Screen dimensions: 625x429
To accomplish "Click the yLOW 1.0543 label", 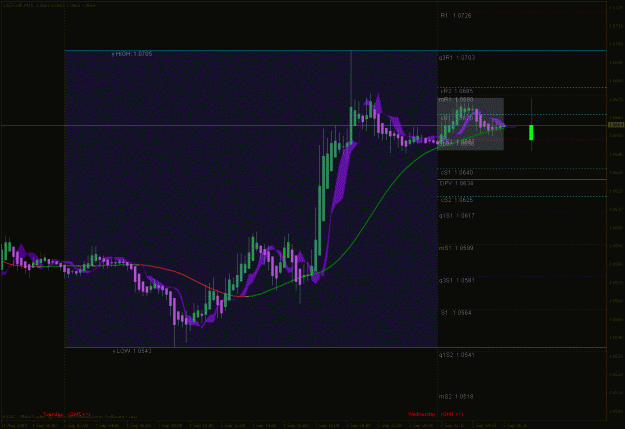I will [x=132, y=351].
